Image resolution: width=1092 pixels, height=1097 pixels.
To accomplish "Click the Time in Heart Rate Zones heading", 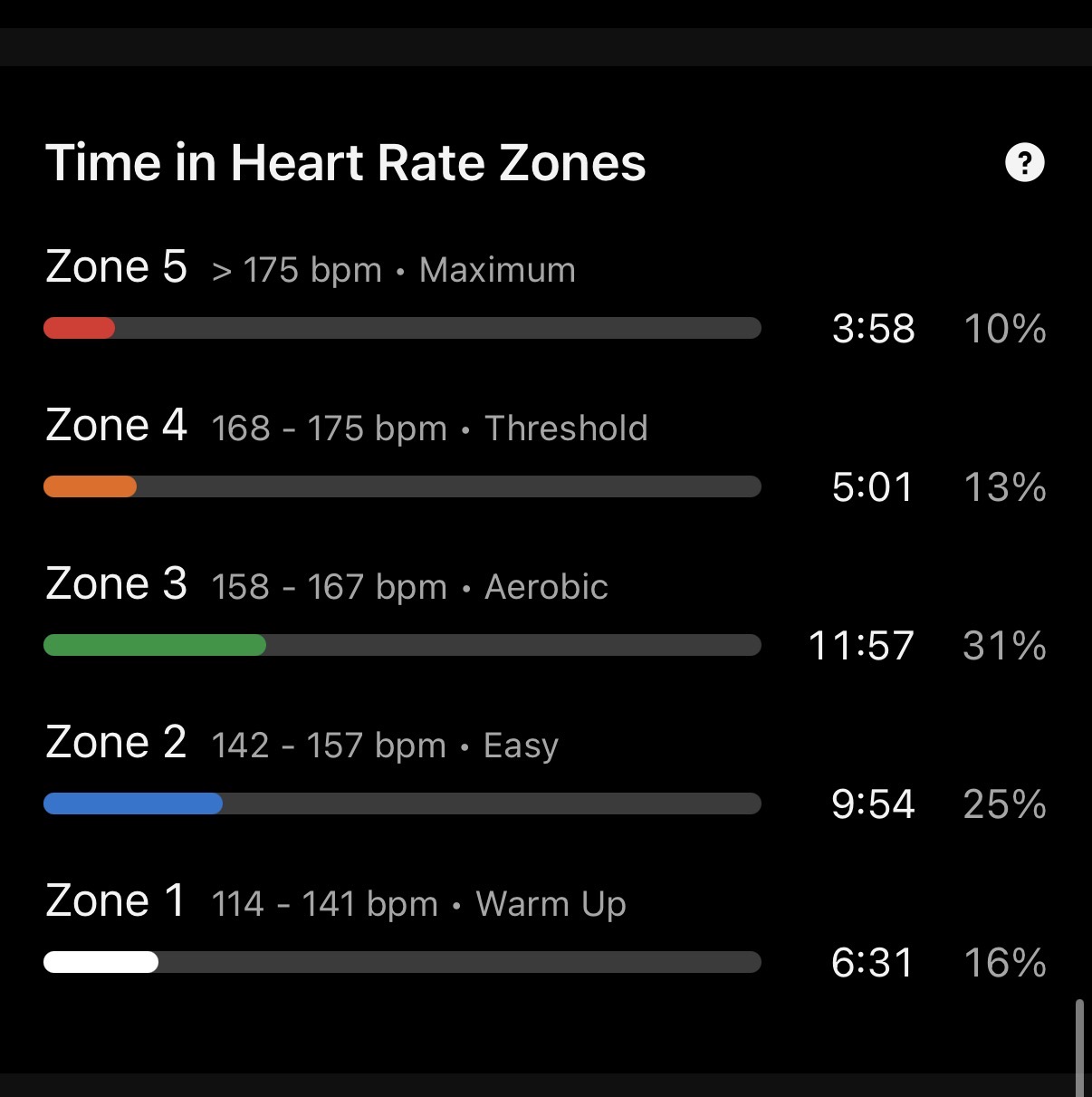I will 345,163.
